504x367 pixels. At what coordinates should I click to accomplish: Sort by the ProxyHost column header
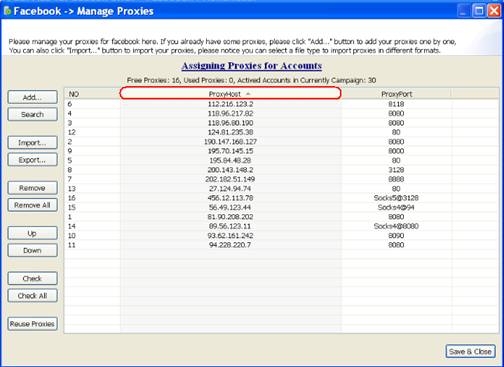coord(230,94)
